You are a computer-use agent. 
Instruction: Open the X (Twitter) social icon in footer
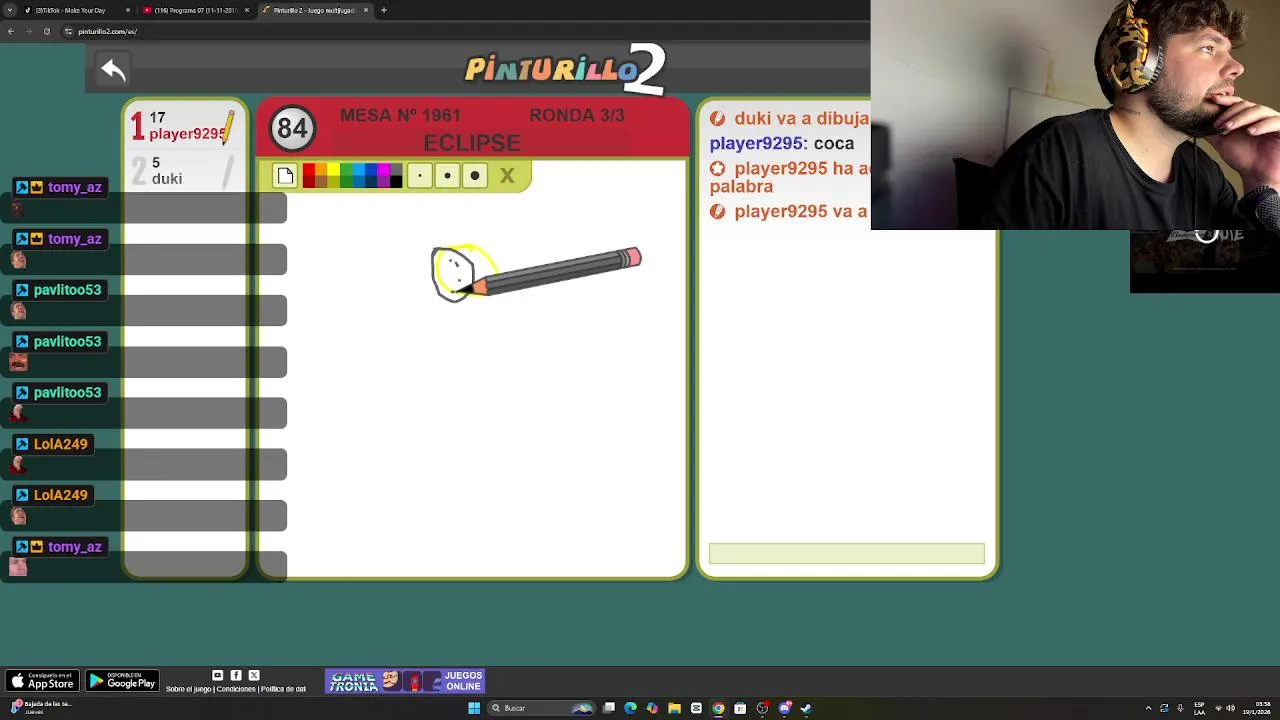(254, 675)
